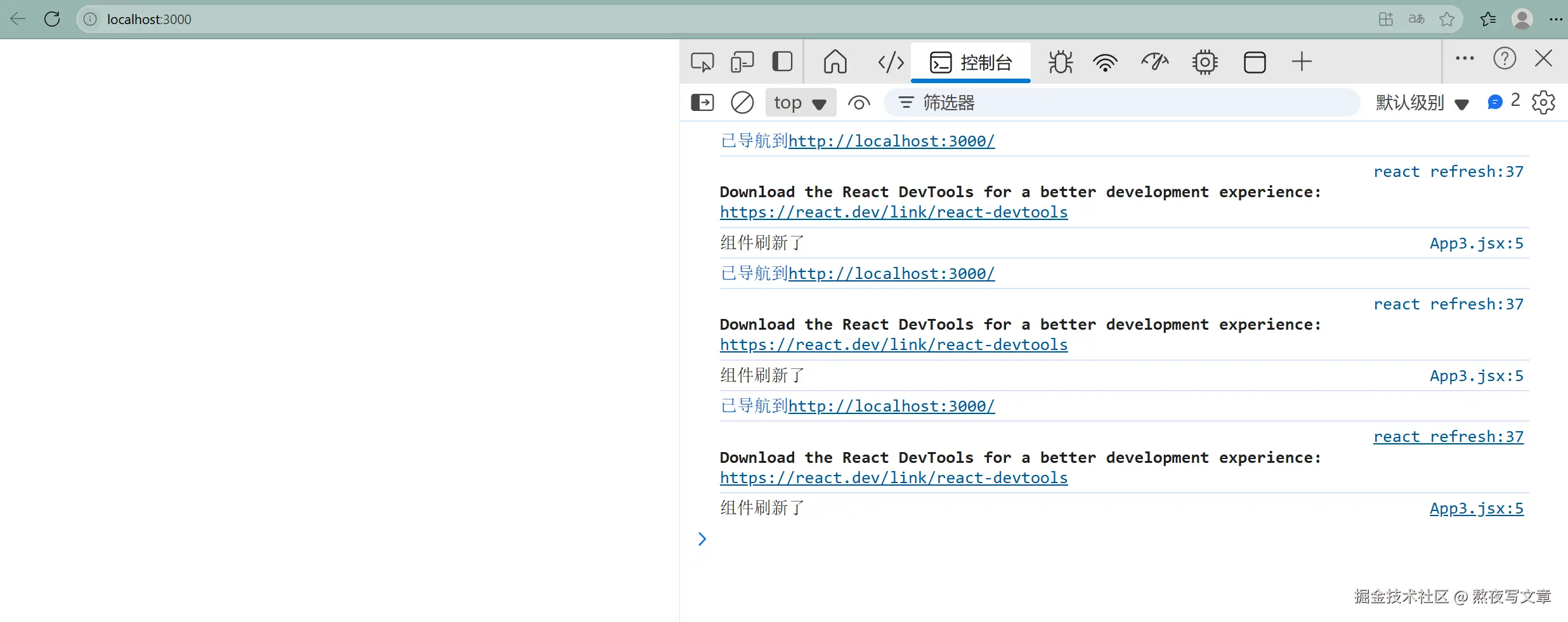1568x622 pixels.
Task: Select the last 组件刷新了 log message
Action: pyautogui.click(x=762, y=508)
